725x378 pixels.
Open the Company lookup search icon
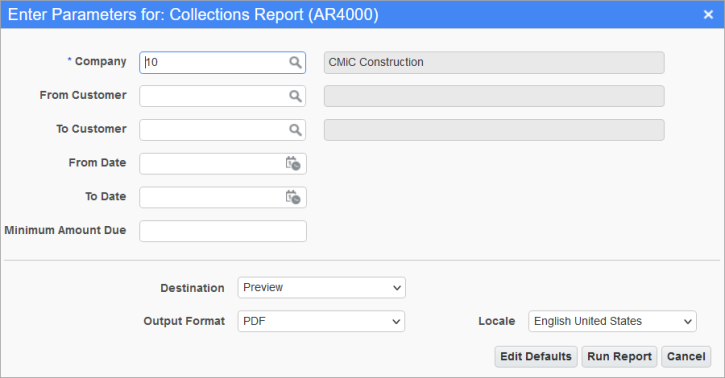point(295,62)
